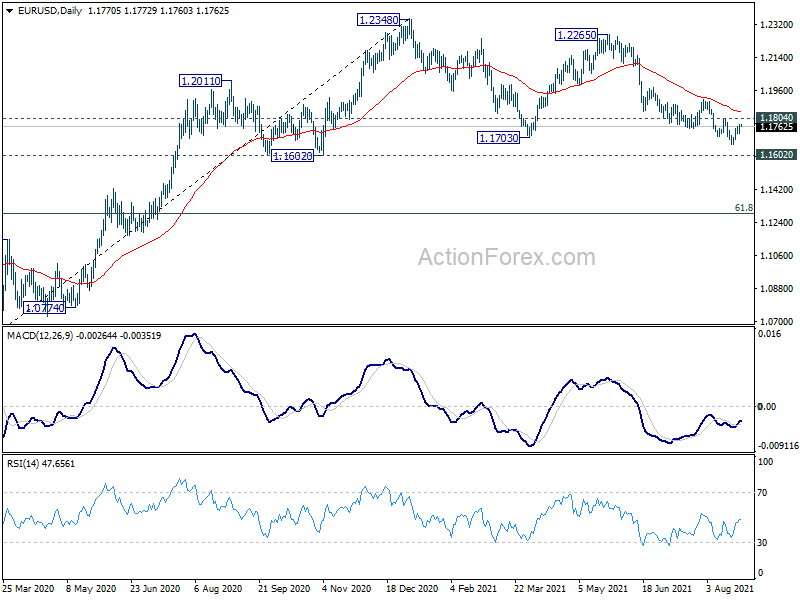Select the 1.17030 price label
Viewport: 800px width, 600px height.
click(x=498, y=138)
